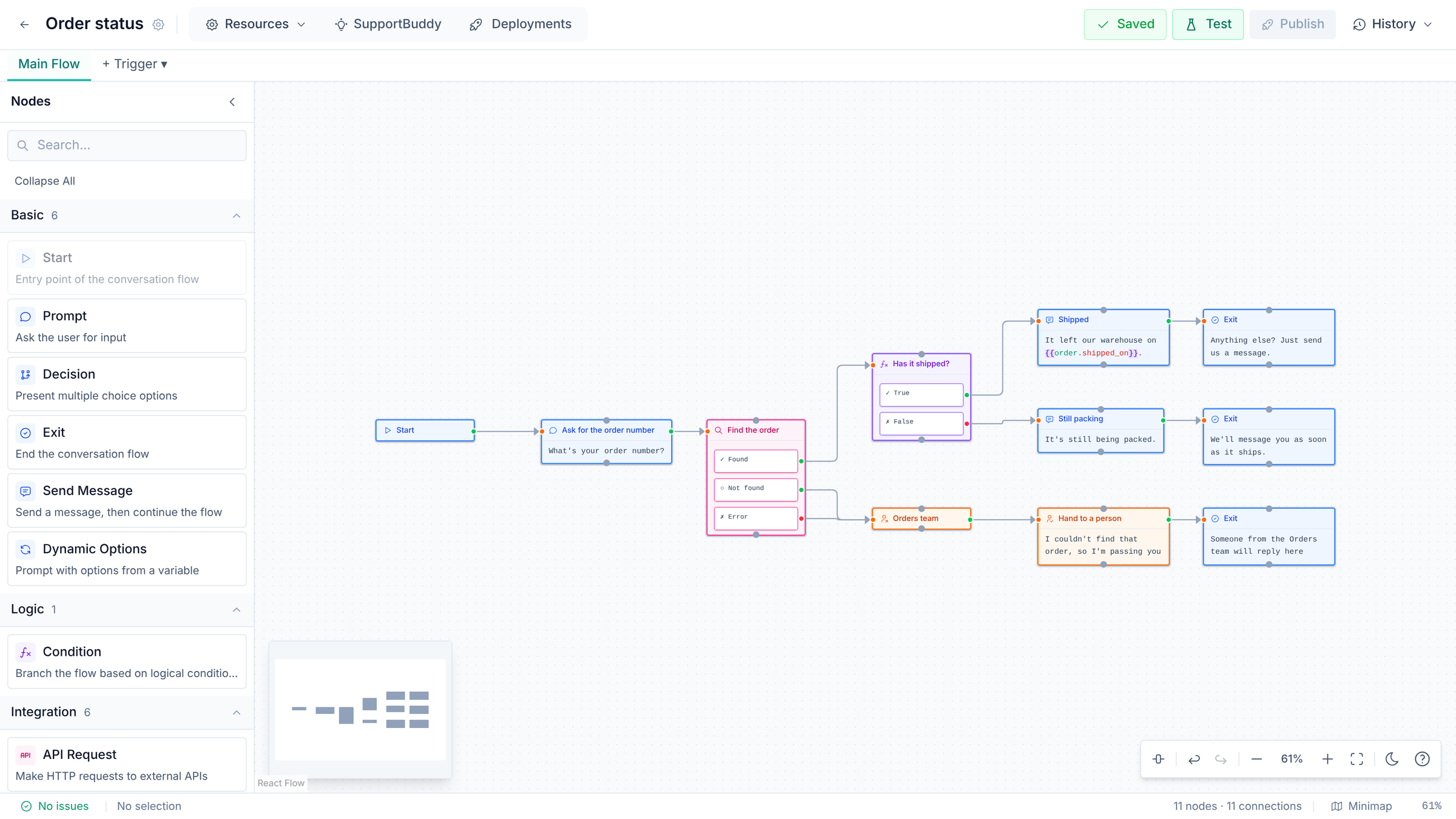1456x819 pixels.
Task: Click the 61% zoom level in toolbar
Action: point(1292,759)
